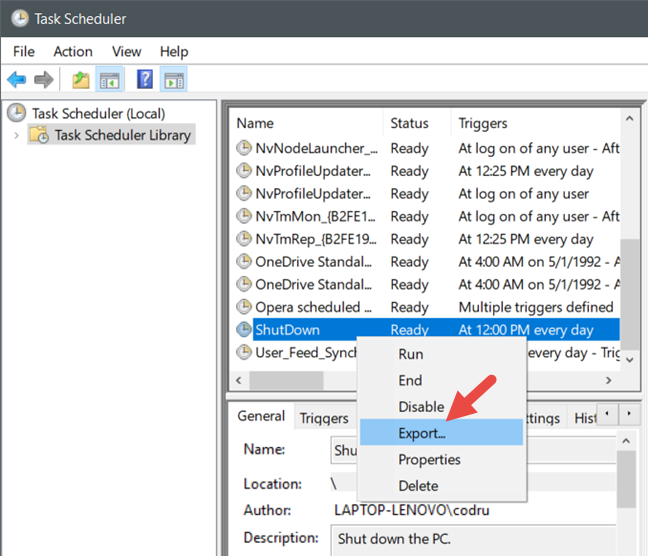The height and width of the screenshot is (556, 648).
Task: Expand Task Scheduler Library tree node
Action: coord(17,135)
